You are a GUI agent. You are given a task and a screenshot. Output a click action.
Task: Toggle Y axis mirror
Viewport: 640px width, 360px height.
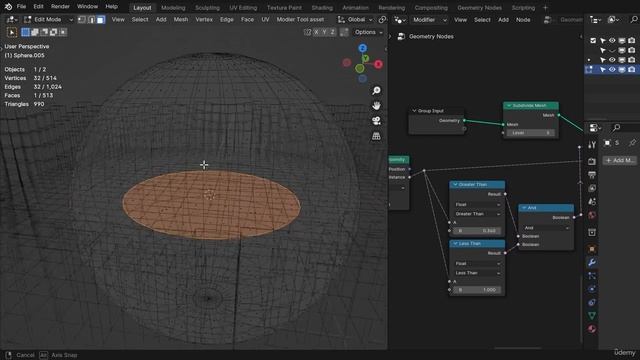[324, 32]
